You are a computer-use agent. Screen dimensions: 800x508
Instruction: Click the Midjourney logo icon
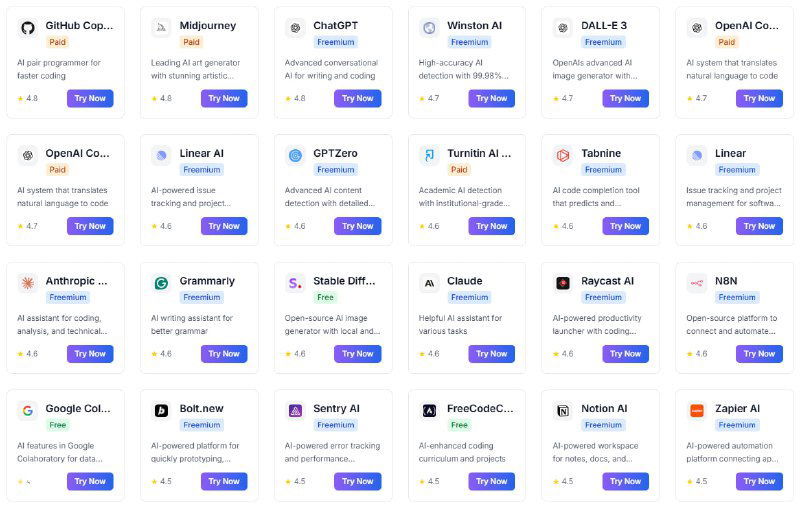(x=161, y=28)
